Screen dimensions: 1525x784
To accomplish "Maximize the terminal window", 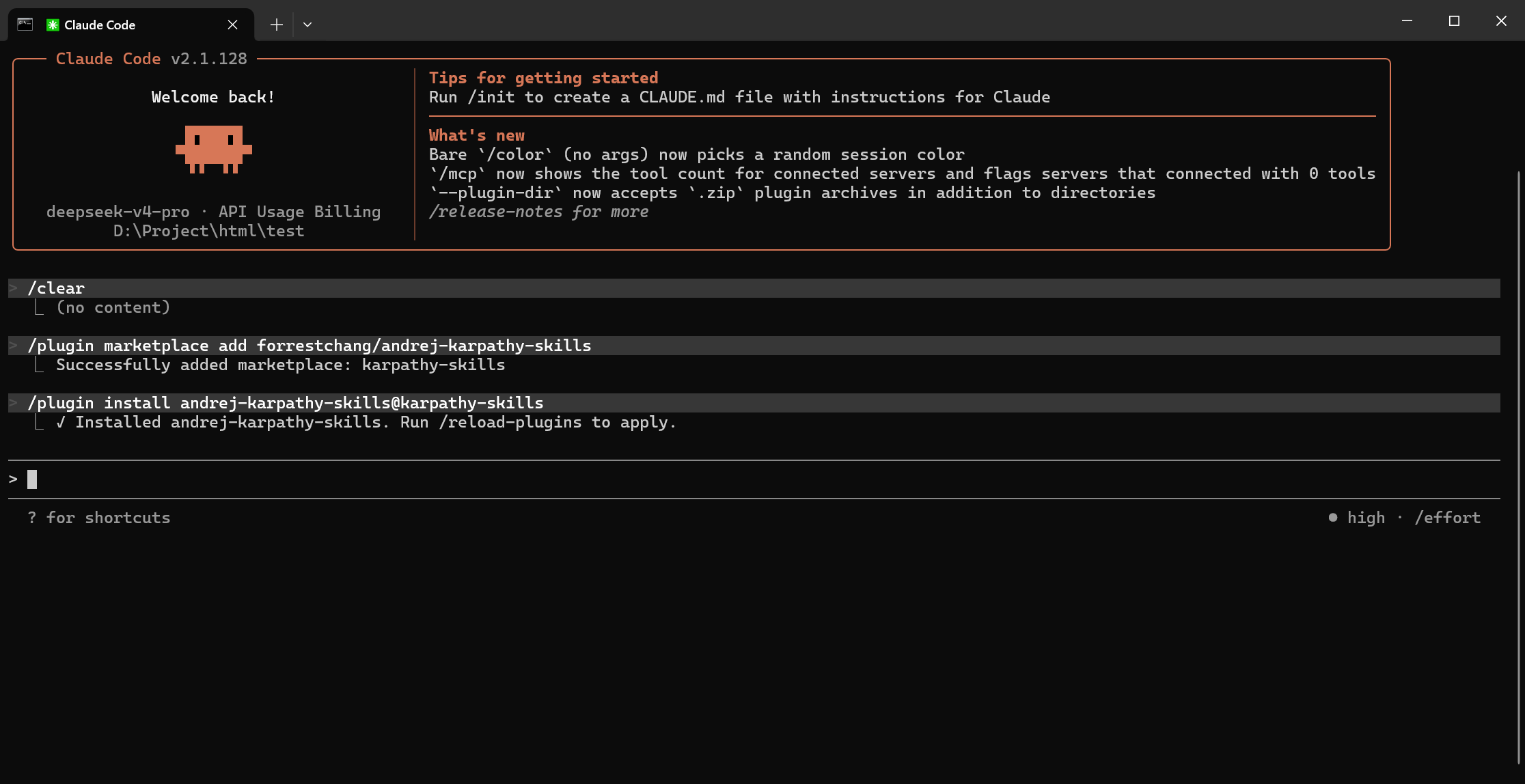I will coord(1454,21).
